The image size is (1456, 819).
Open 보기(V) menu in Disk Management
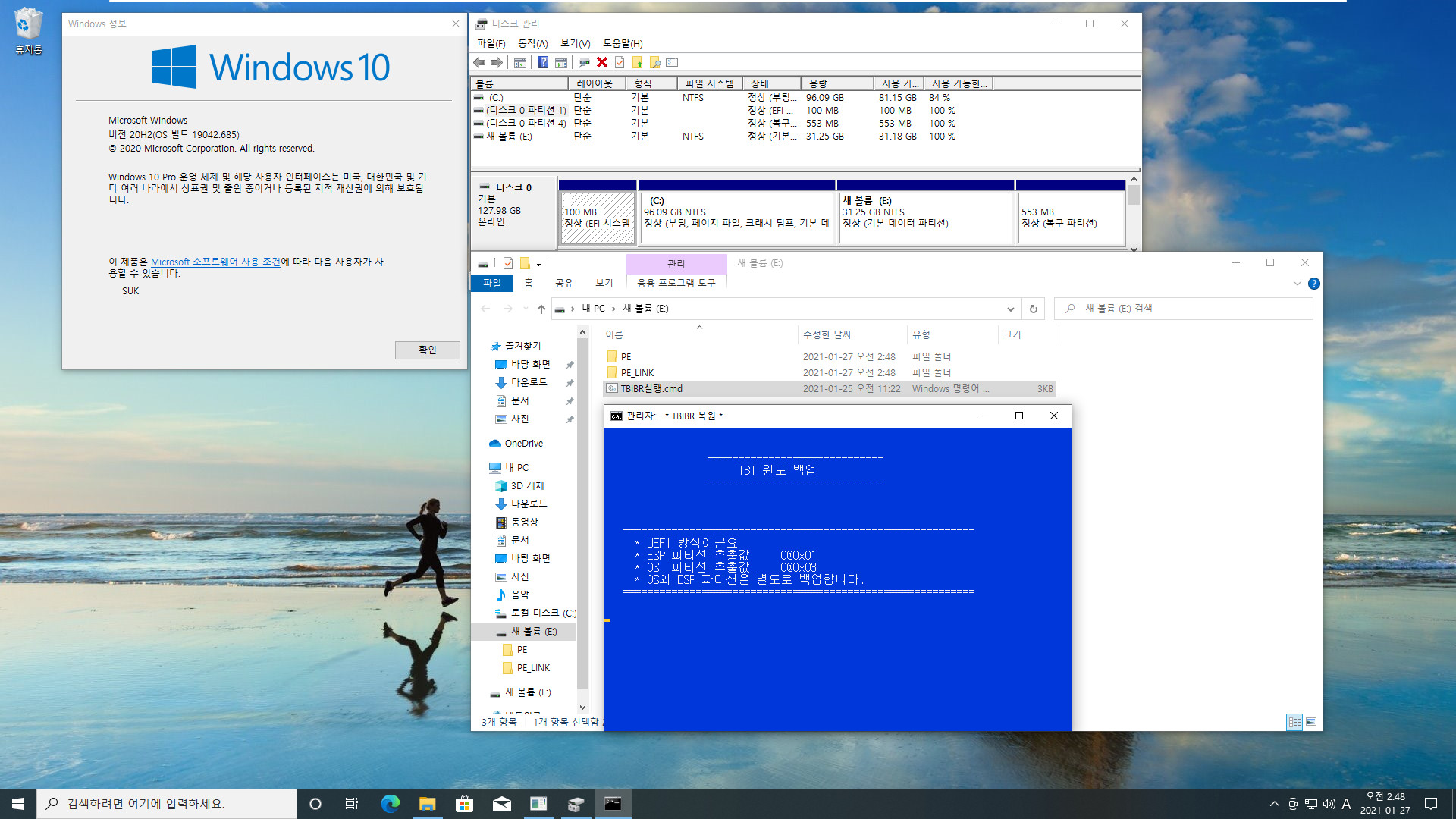575,43
